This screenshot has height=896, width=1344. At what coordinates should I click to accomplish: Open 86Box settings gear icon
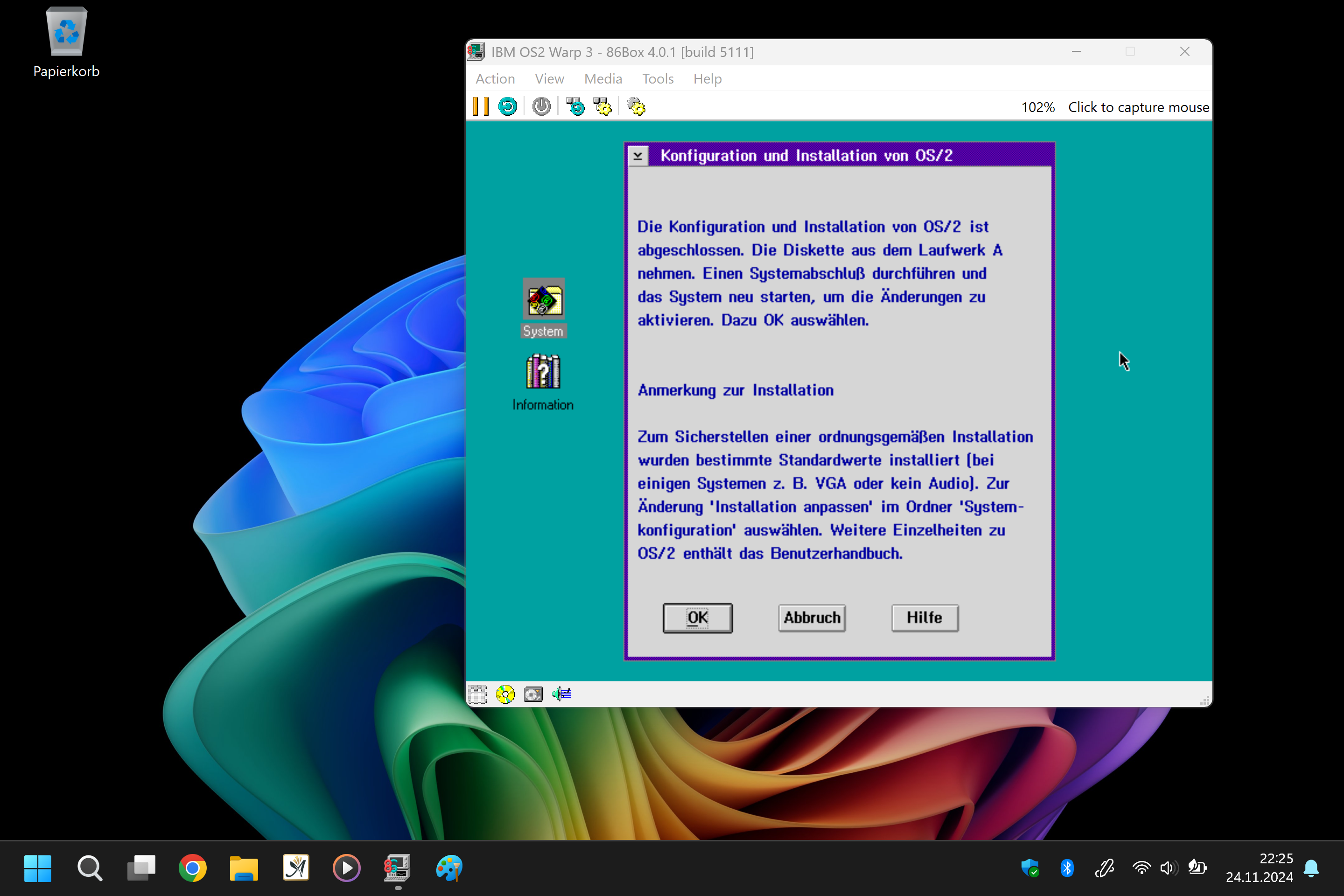[636, 107]
